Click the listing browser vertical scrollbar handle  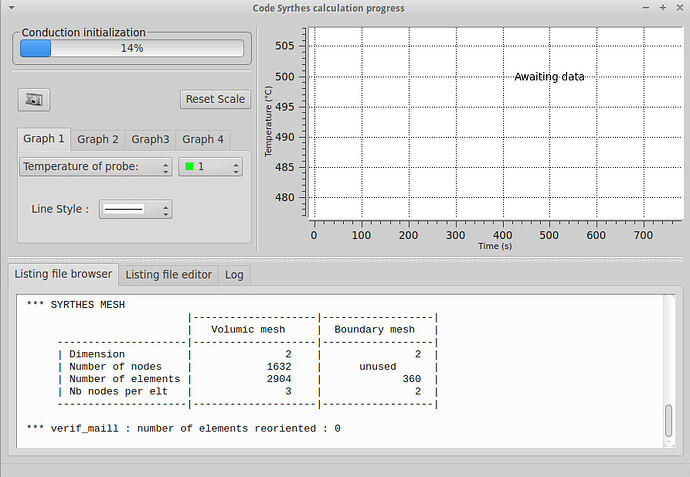668,421
